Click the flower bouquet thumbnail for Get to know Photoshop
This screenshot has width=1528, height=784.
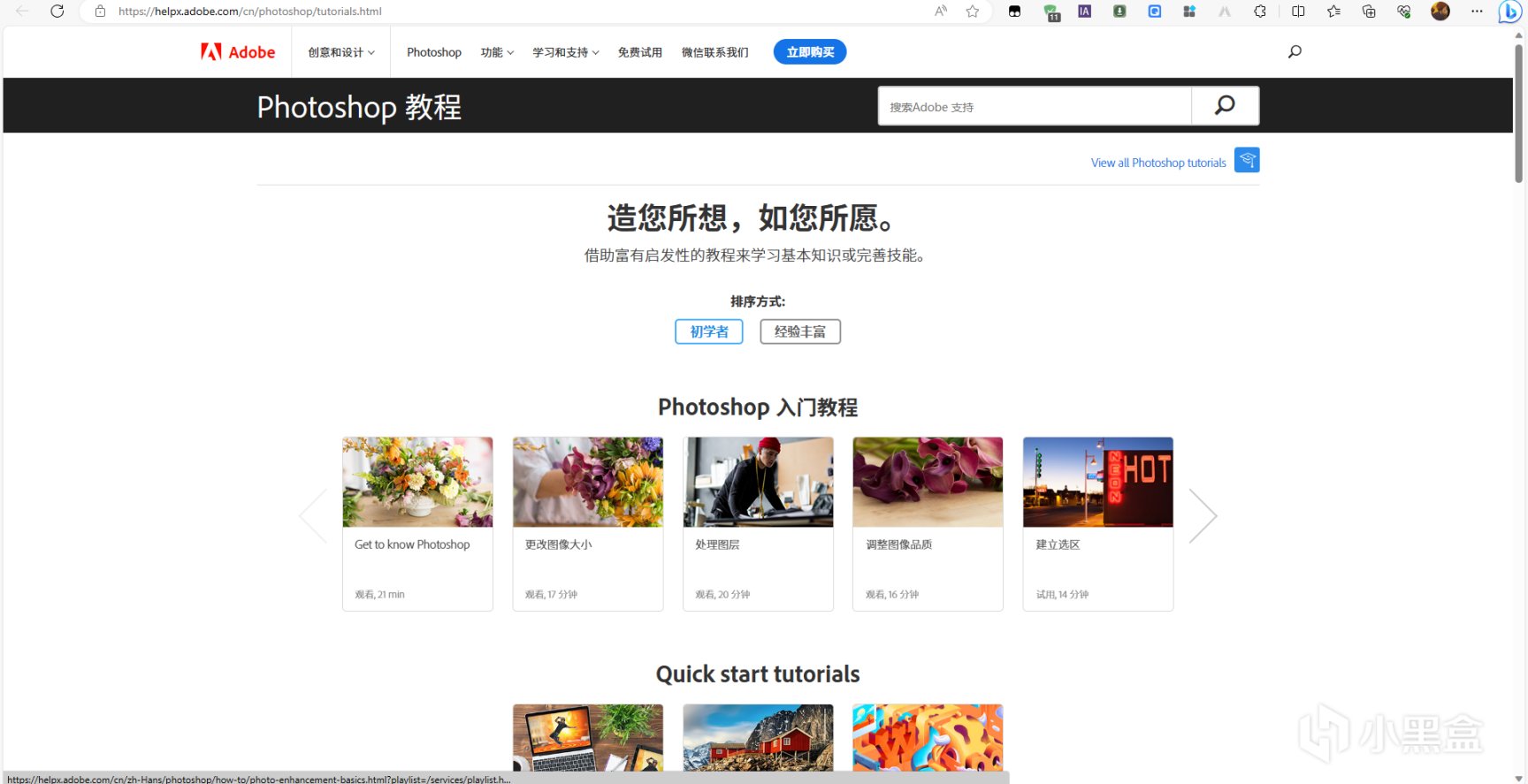click(417, 482)
